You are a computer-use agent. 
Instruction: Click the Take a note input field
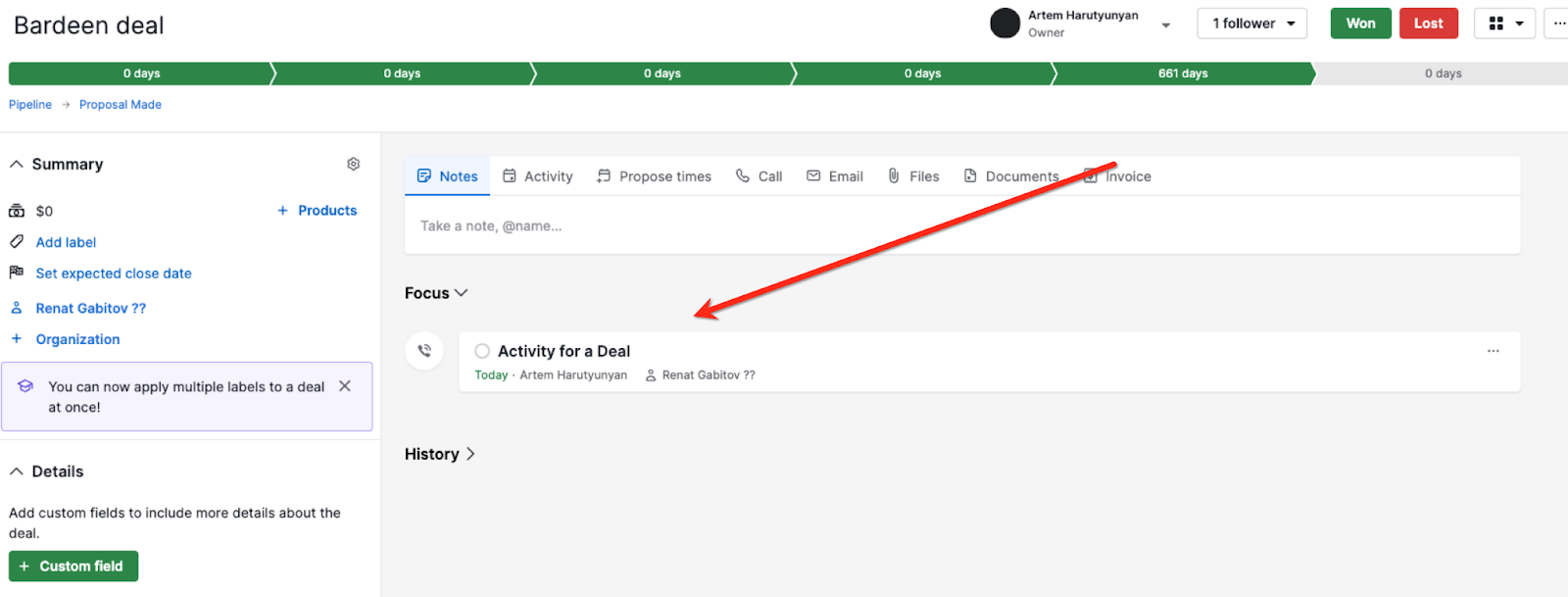[962, 226]
